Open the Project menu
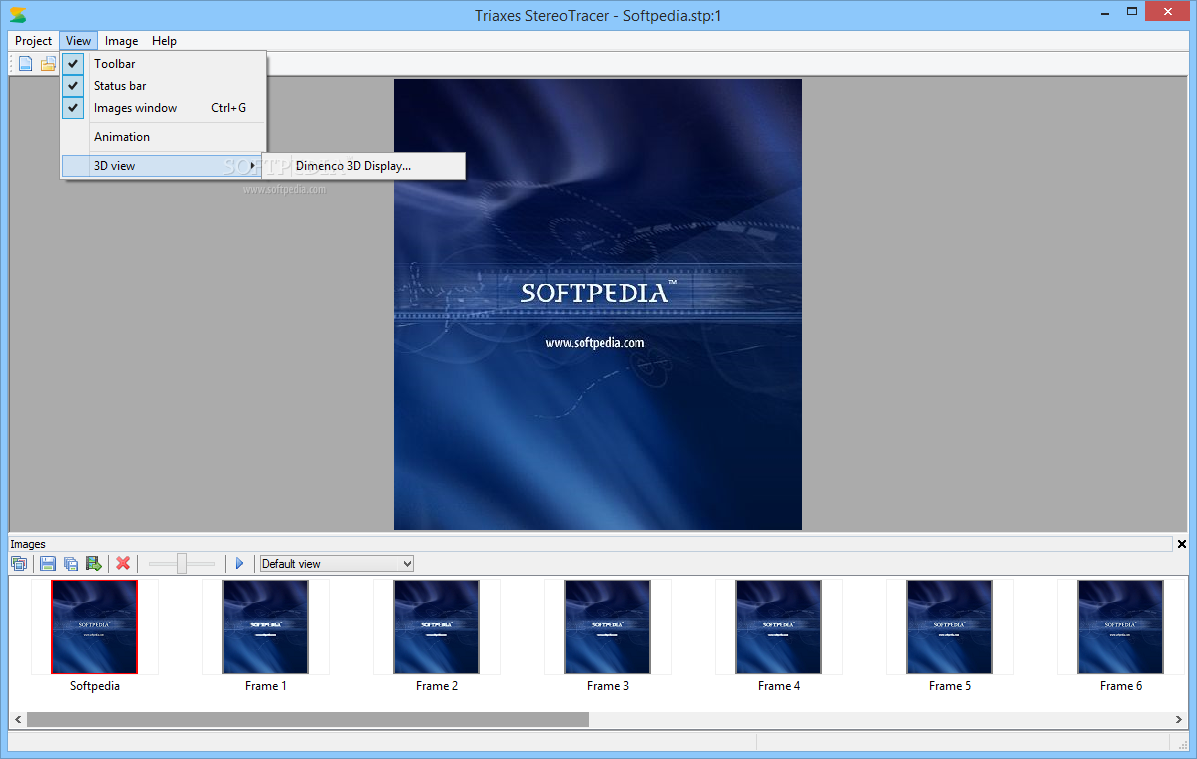1197x759 pixels. (x=33, y=41)
